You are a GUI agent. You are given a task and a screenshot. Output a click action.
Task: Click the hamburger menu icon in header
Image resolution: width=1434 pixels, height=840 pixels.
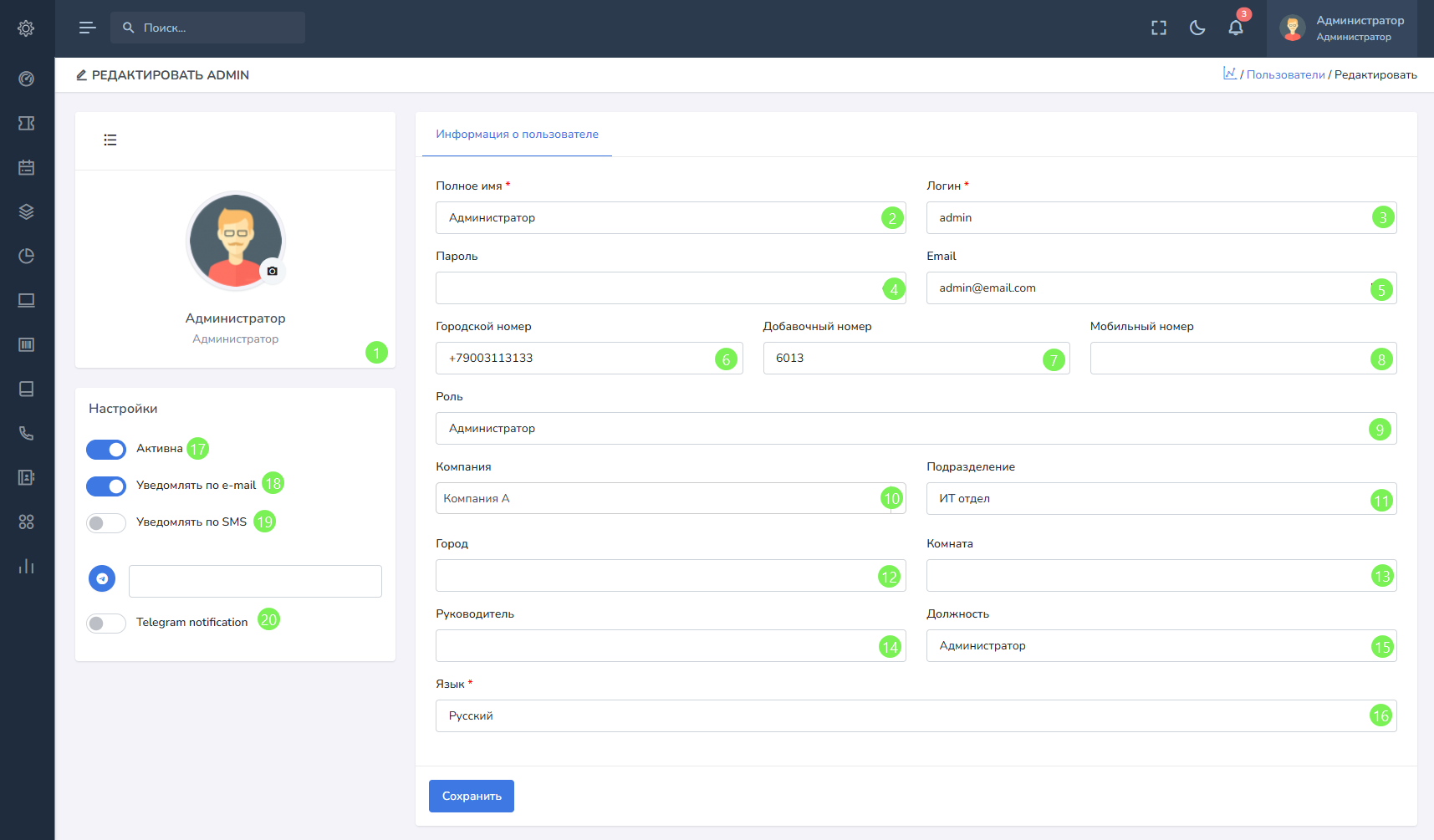87,28
